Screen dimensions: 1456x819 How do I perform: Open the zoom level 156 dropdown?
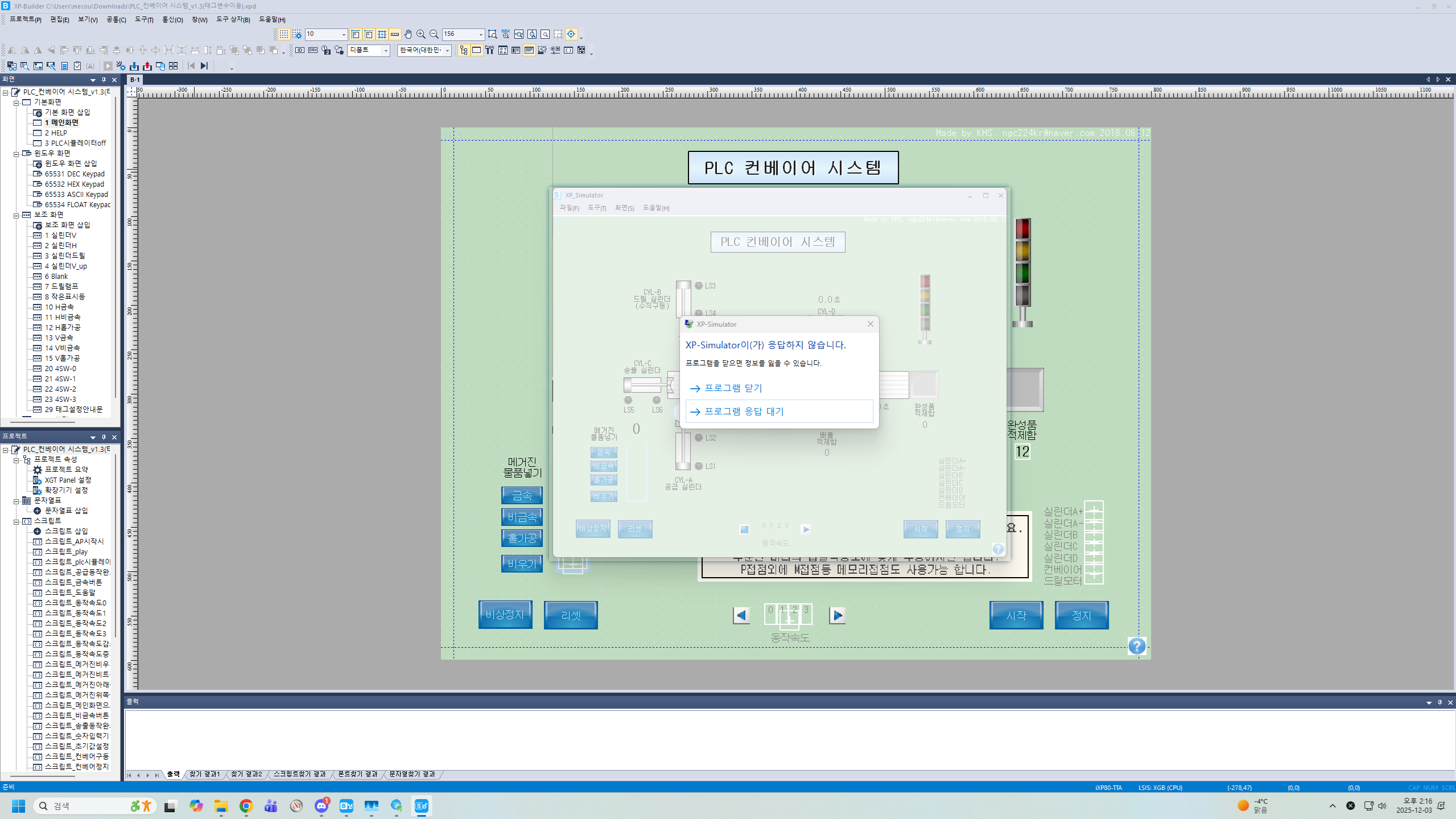point(481,35)
